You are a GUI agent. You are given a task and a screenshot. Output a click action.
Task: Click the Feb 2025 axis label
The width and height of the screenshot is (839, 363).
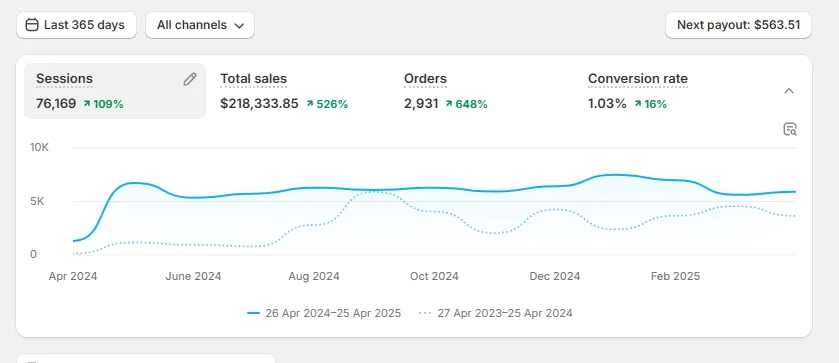[675, 277]
